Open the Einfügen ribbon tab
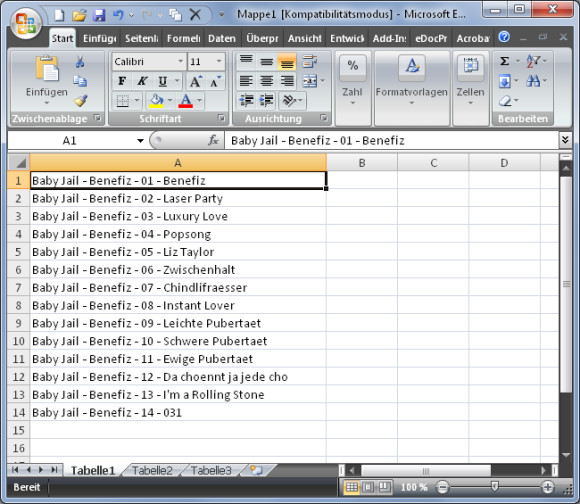This screenshot has height=504, width=580. (100, 38)
